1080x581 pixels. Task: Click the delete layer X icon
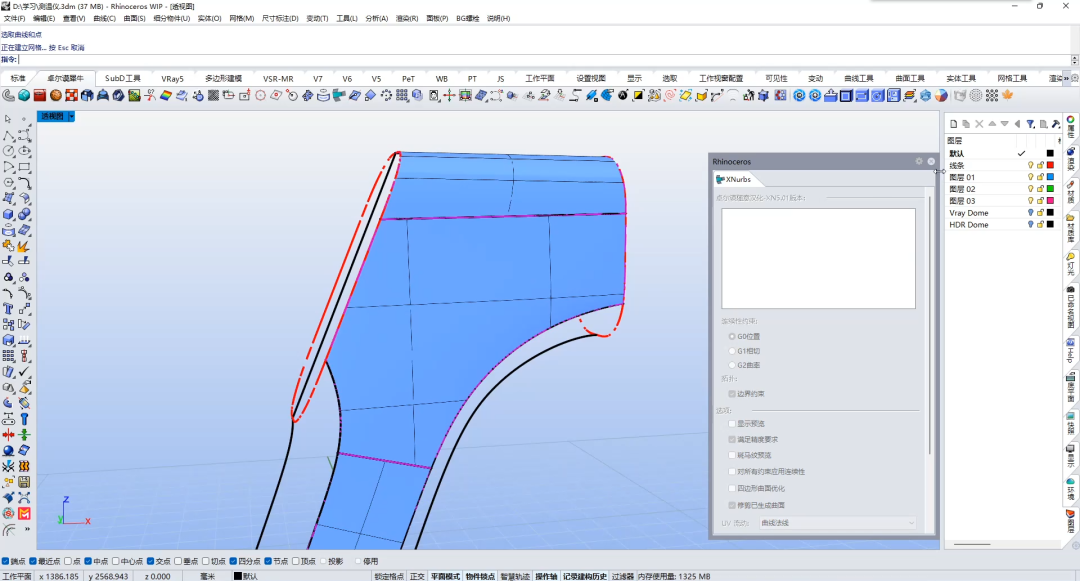coord(979,124)
